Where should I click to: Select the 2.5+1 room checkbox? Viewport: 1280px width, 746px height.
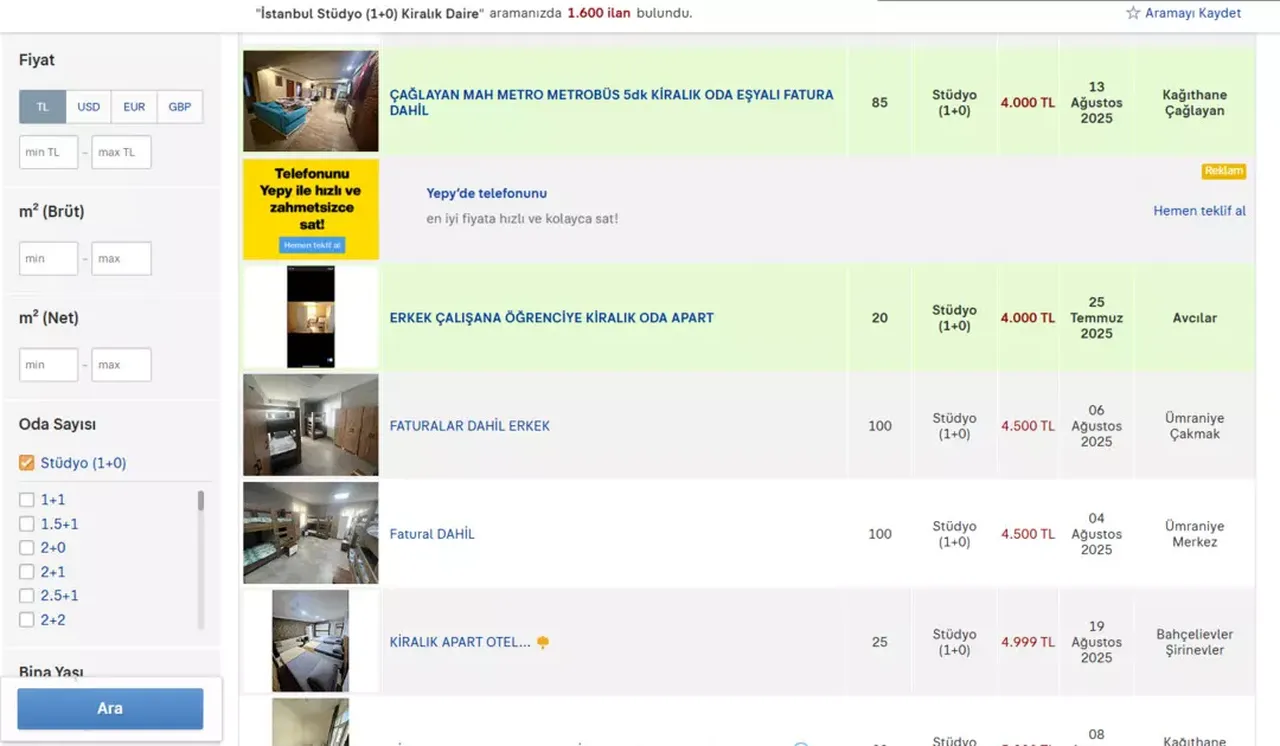click(27, 596)
